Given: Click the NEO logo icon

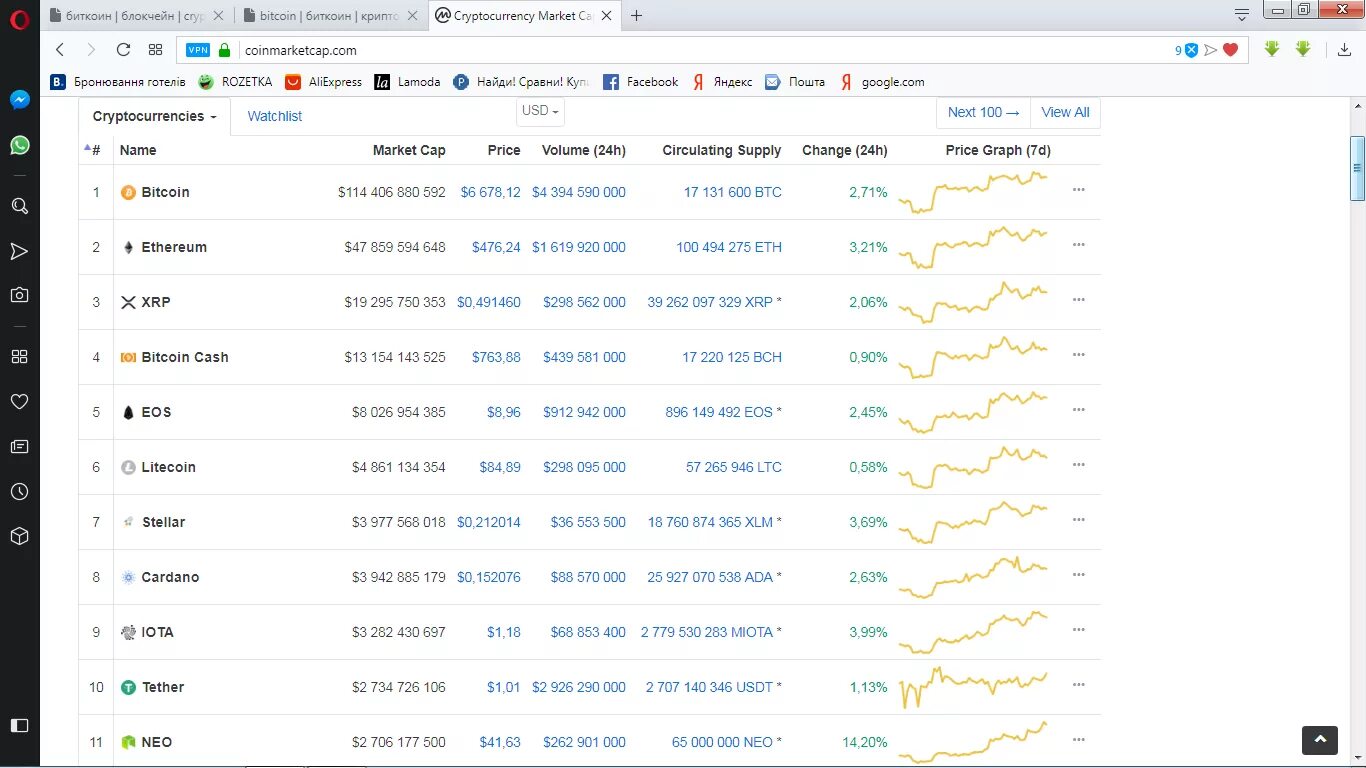Looking at the screenshot, I should tap(128, 742).
